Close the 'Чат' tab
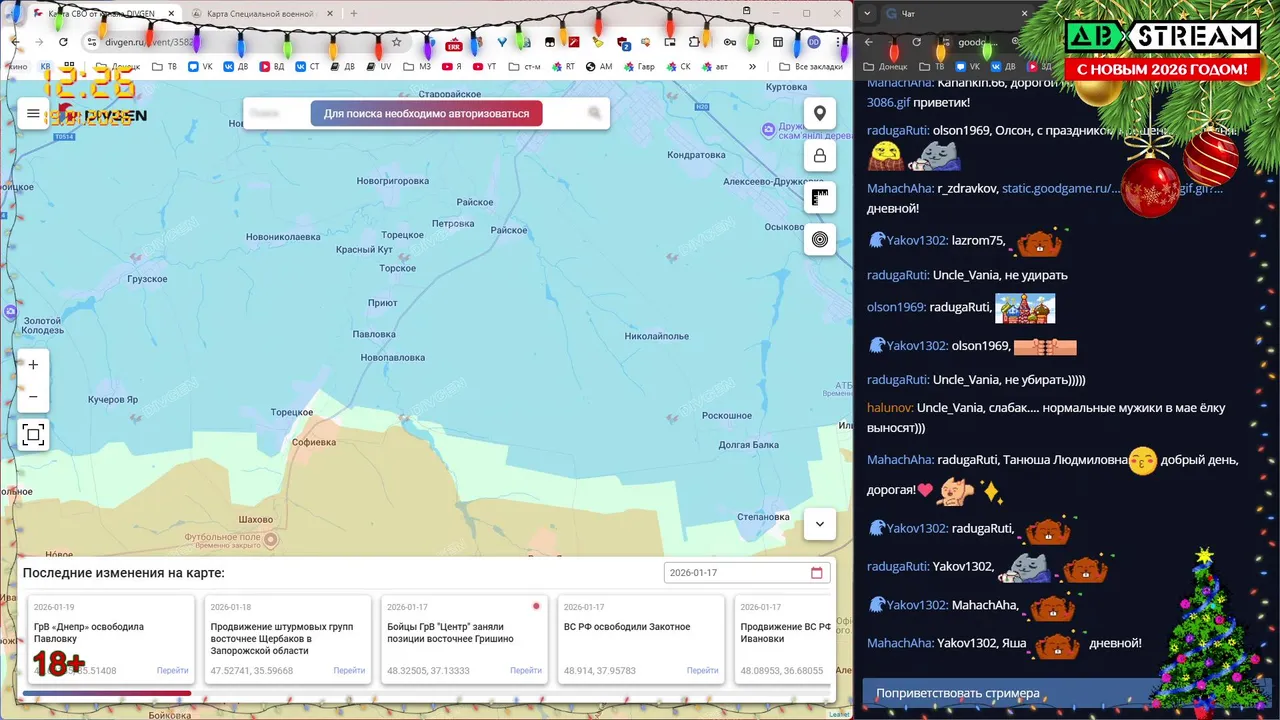 tap(1025, 13)
